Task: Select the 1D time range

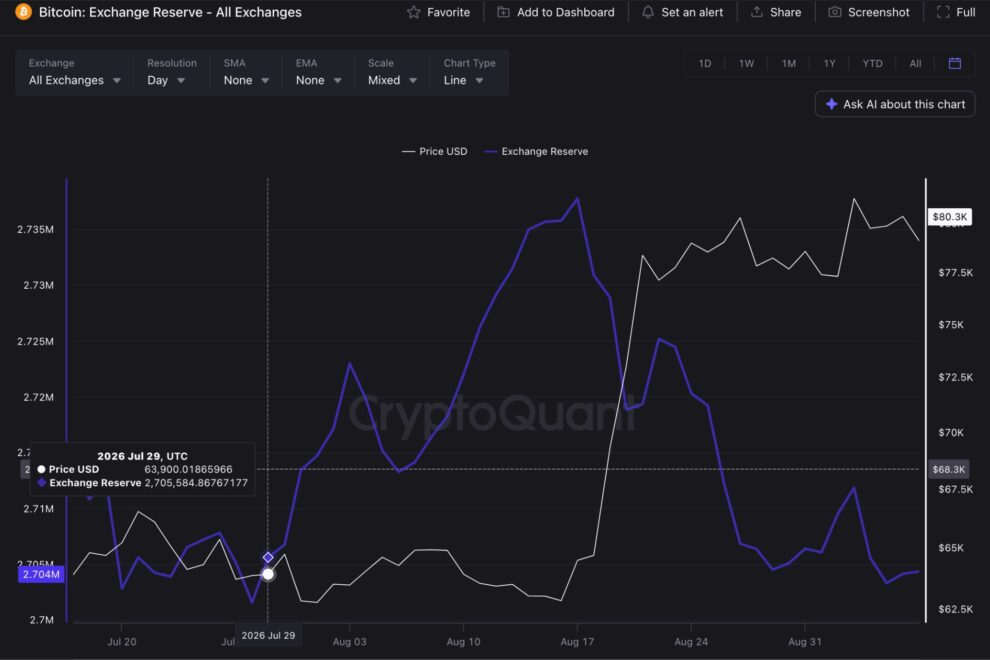Action: coord(705,63)
